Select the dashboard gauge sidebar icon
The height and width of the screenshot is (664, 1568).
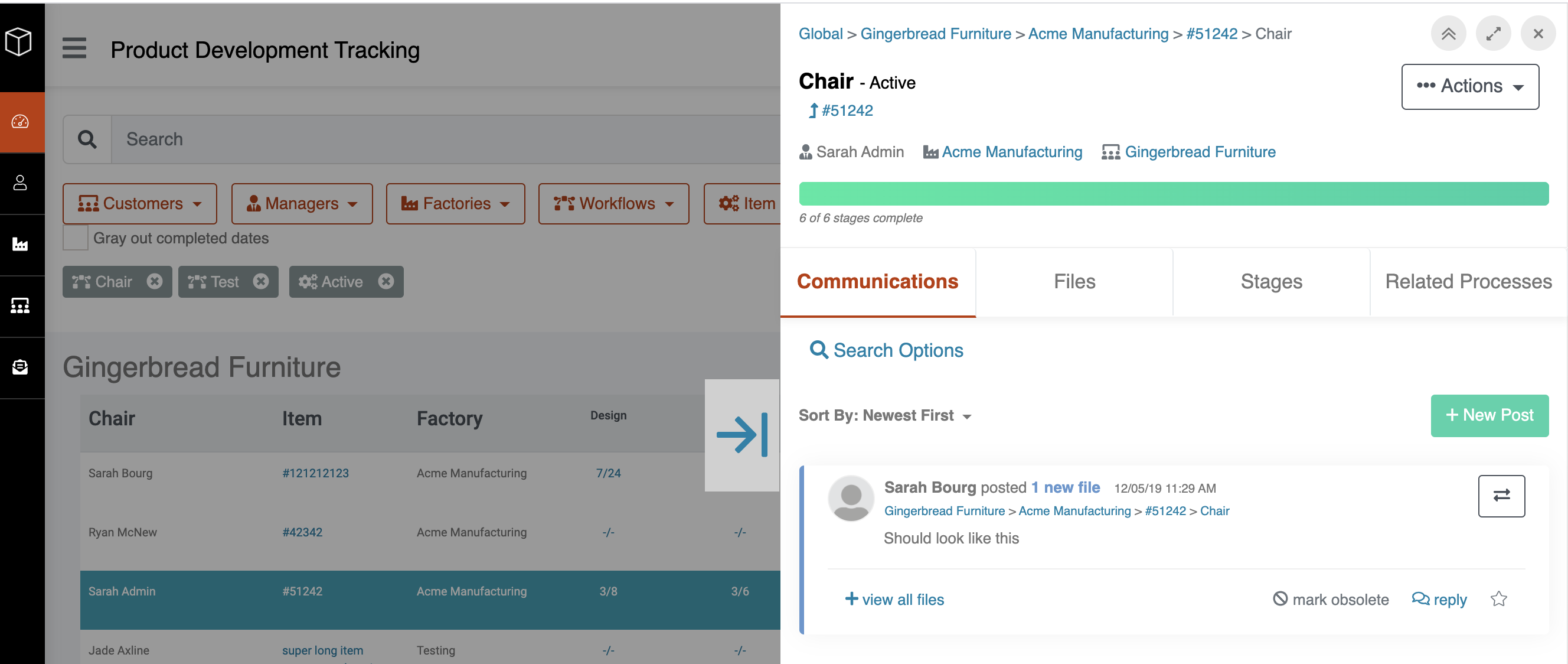(20, 122)
